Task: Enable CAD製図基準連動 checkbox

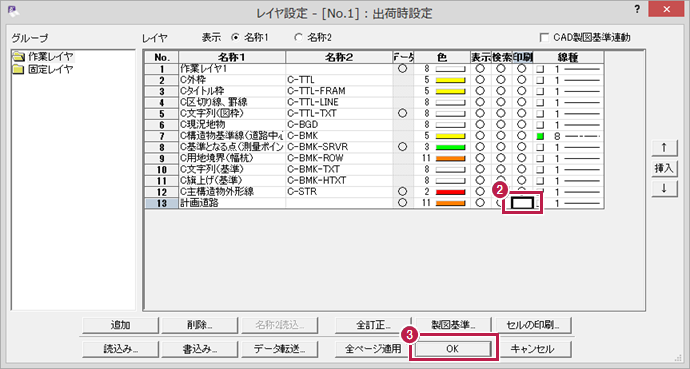Action: [544, 38]
